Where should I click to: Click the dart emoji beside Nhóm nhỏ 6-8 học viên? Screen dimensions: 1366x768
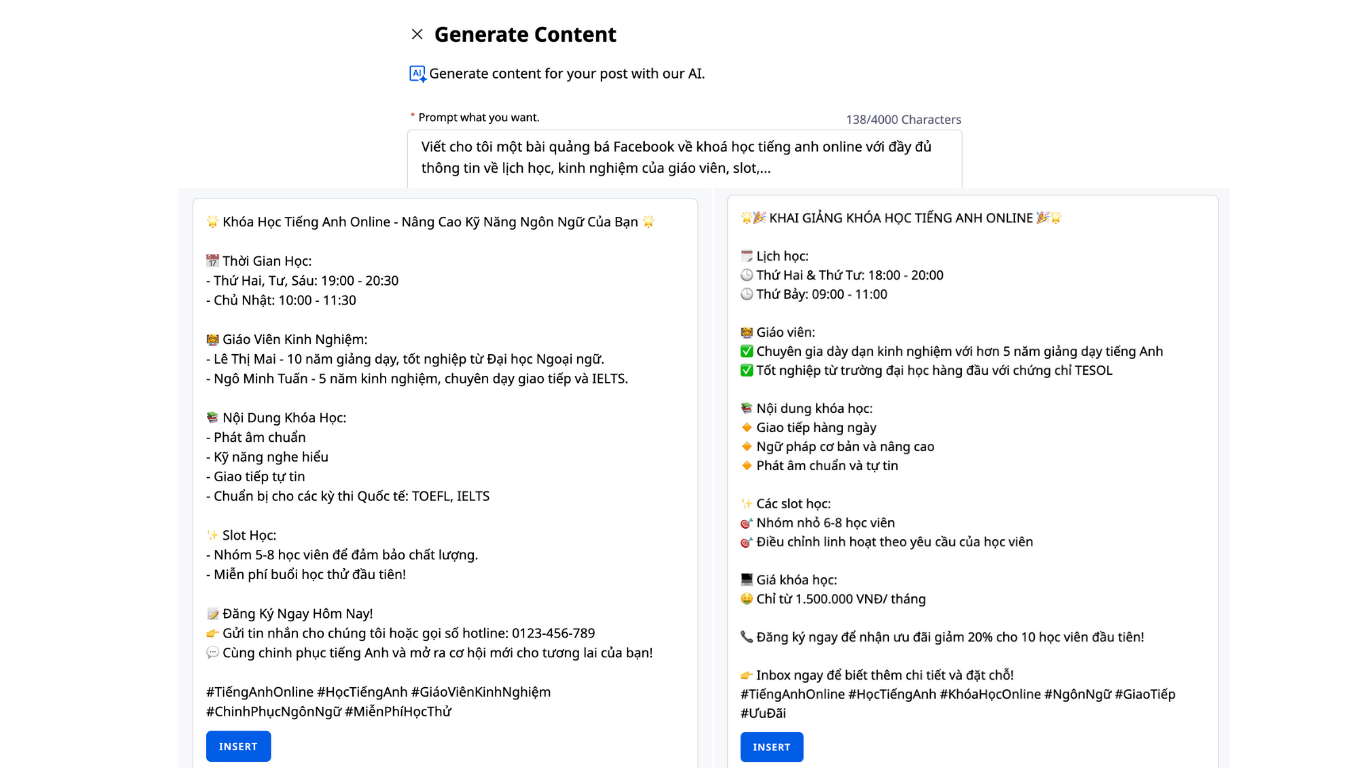[746, 523]
